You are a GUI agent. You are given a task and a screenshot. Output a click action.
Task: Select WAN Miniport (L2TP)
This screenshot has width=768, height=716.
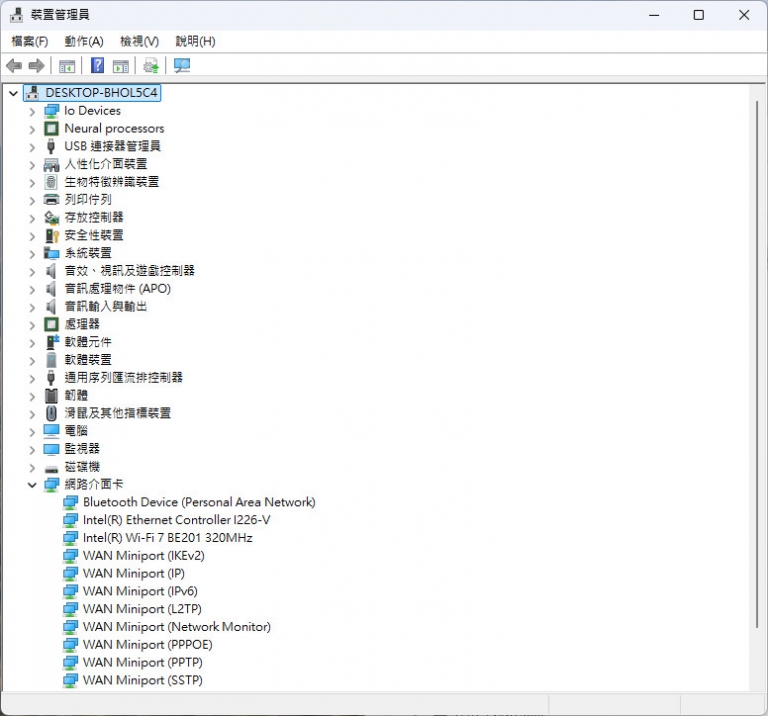pyautogui.click(x=142, y=609)
